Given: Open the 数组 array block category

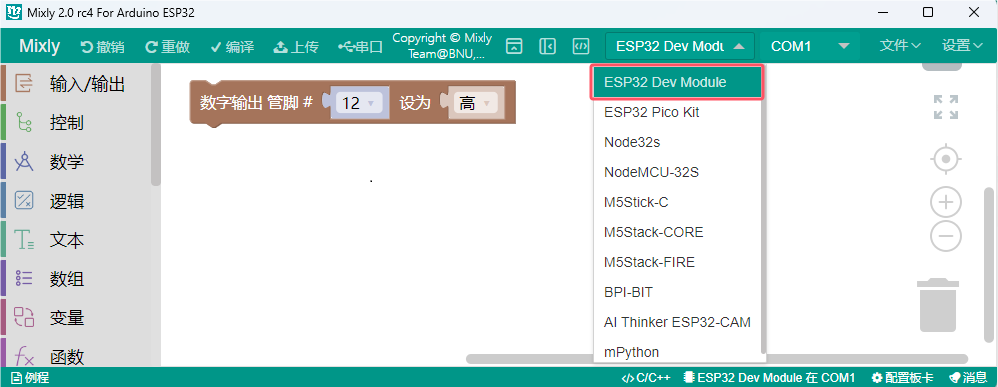Looking at the screenshot, I should [x=75, y=279].
